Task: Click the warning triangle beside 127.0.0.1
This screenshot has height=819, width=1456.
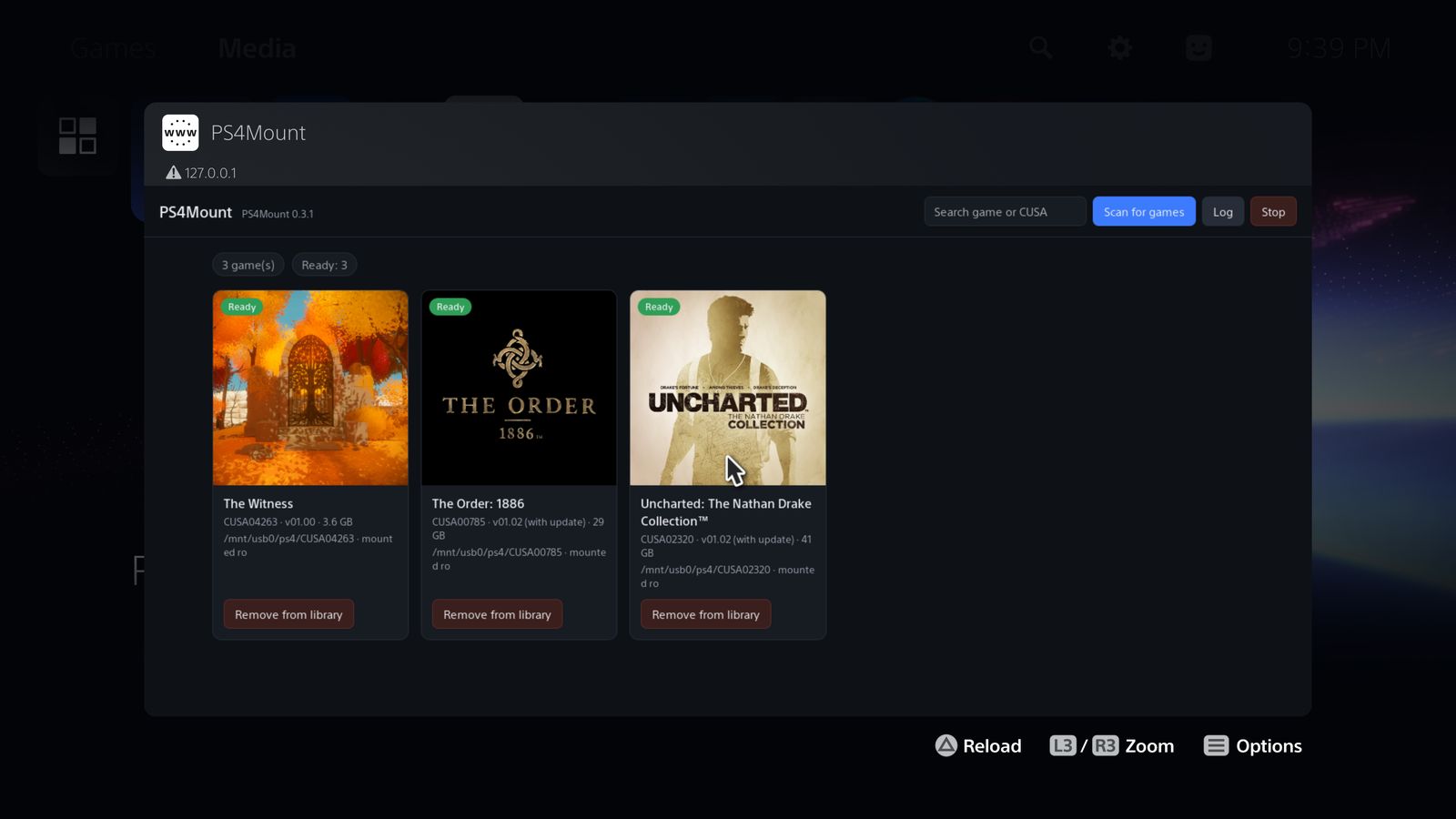Action: 173,172
